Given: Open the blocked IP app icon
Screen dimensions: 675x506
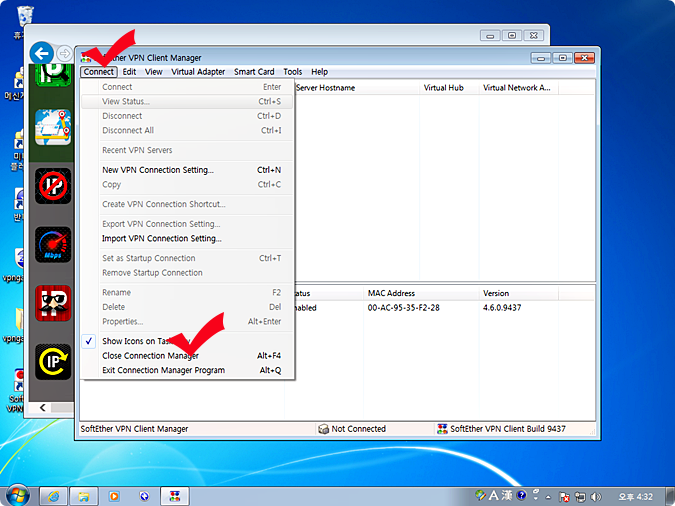Looking at the screenshot, I should coord(53,186).
